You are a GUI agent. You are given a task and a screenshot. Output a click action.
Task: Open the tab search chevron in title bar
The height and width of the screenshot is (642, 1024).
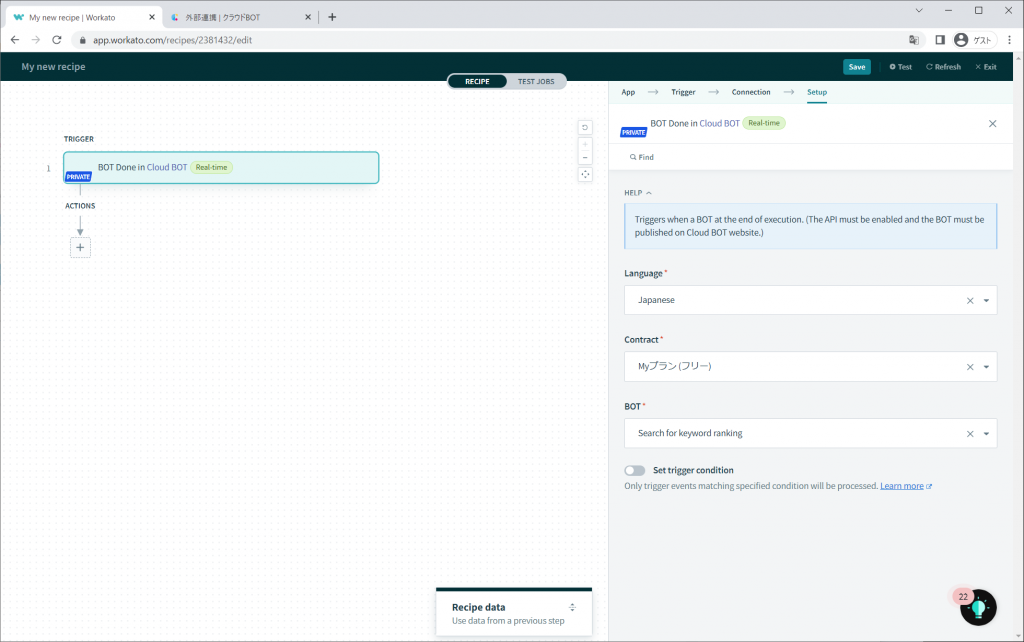[x=919, y=10]
